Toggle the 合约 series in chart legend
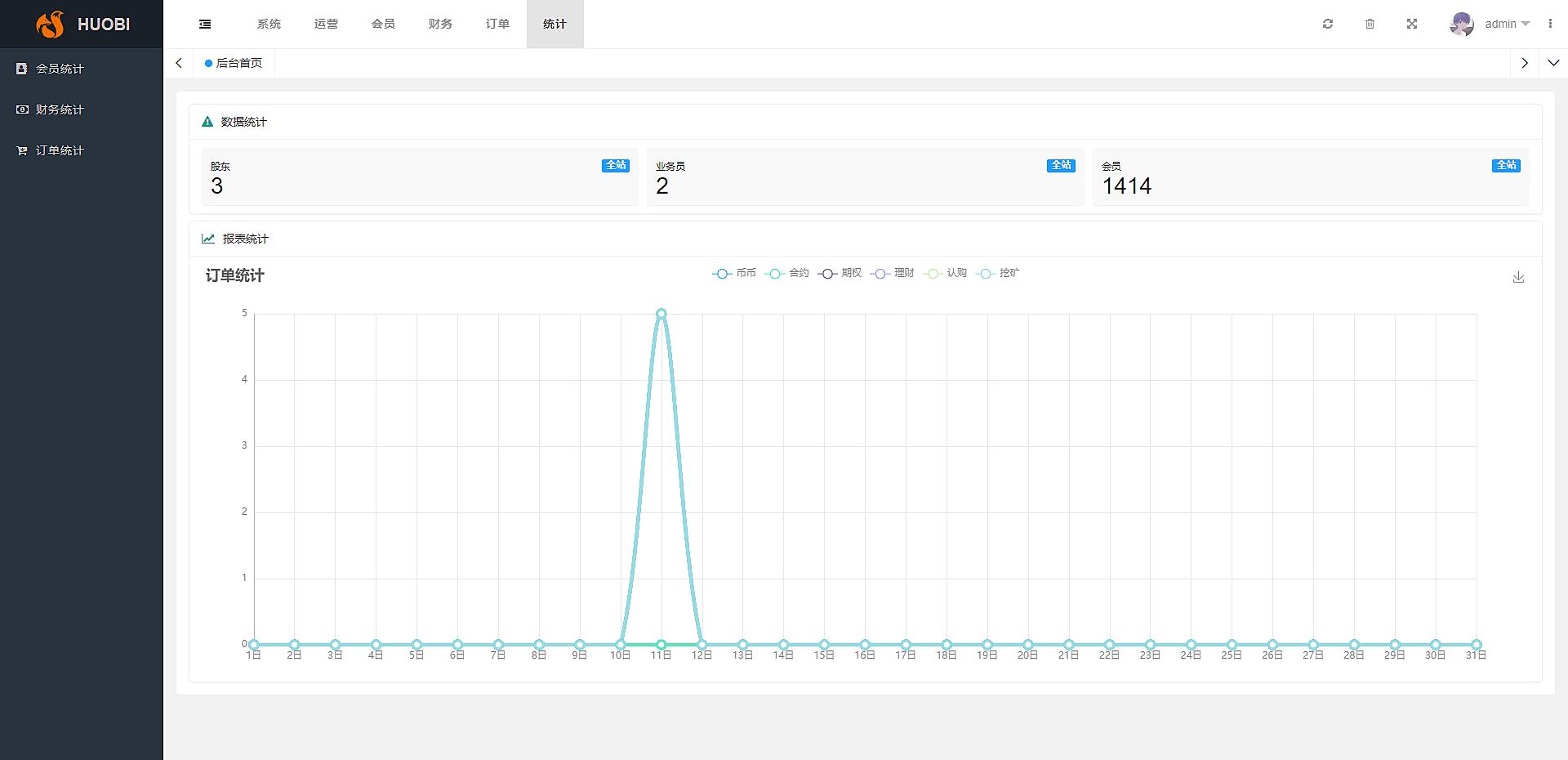 click(787, 274)
